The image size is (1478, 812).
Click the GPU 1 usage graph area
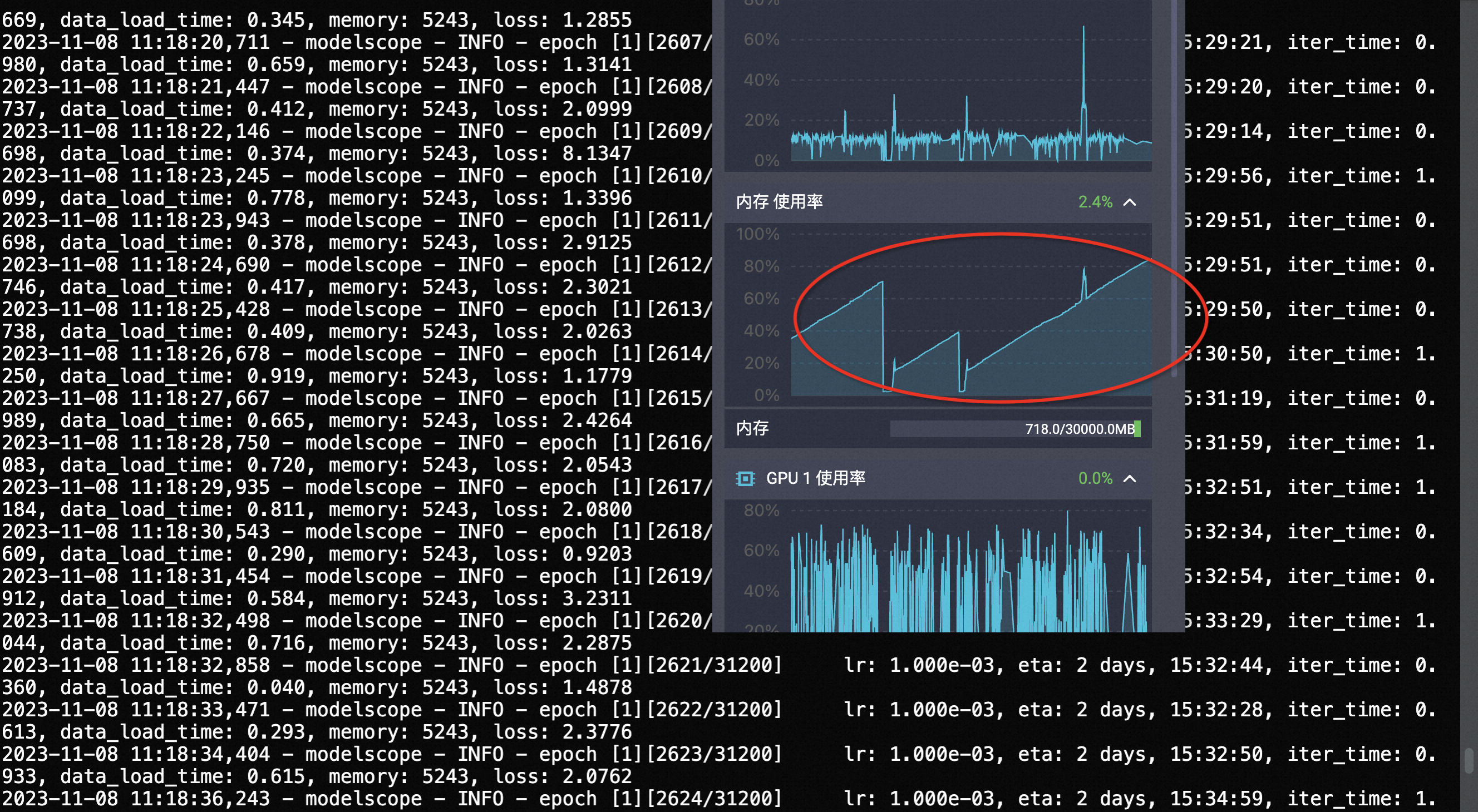pos(969,573)
